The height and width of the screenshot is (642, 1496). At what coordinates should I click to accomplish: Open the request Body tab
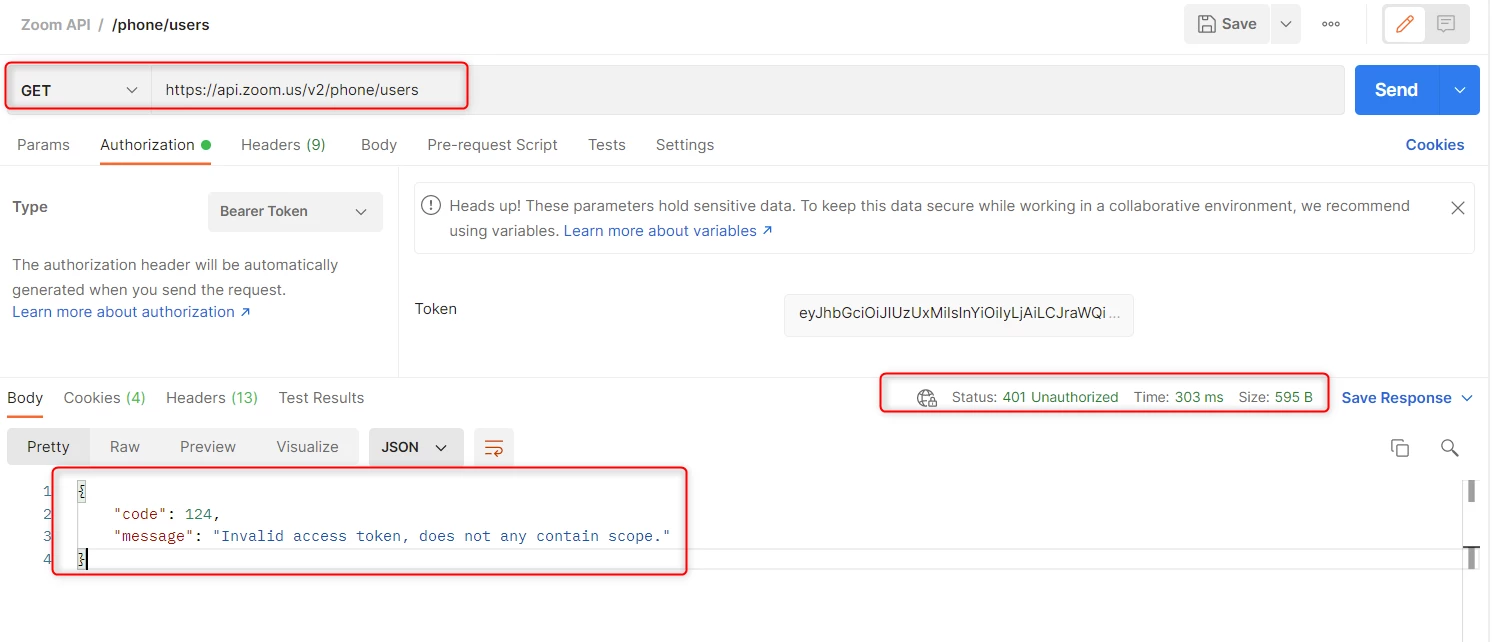[x=379, y=145]
